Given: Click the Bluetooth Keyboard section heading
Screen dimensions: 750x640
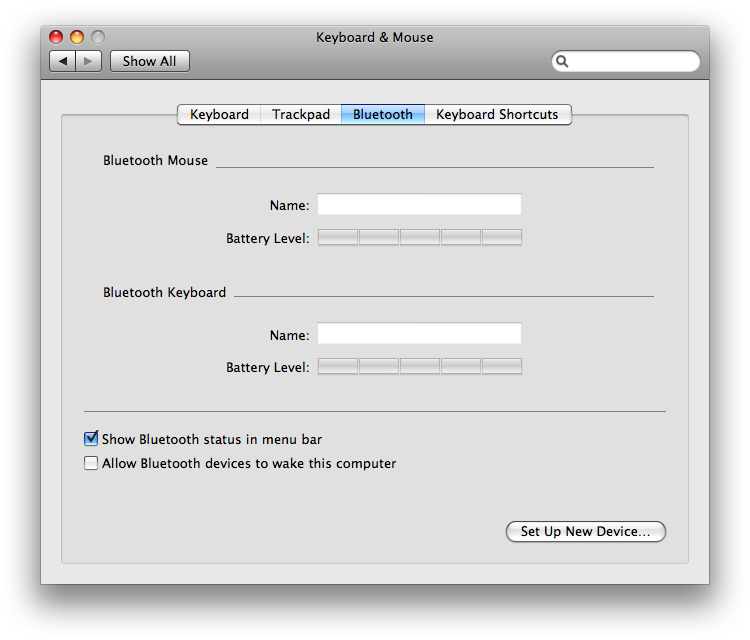Looking at the screenshot, I should pos(165,292).
